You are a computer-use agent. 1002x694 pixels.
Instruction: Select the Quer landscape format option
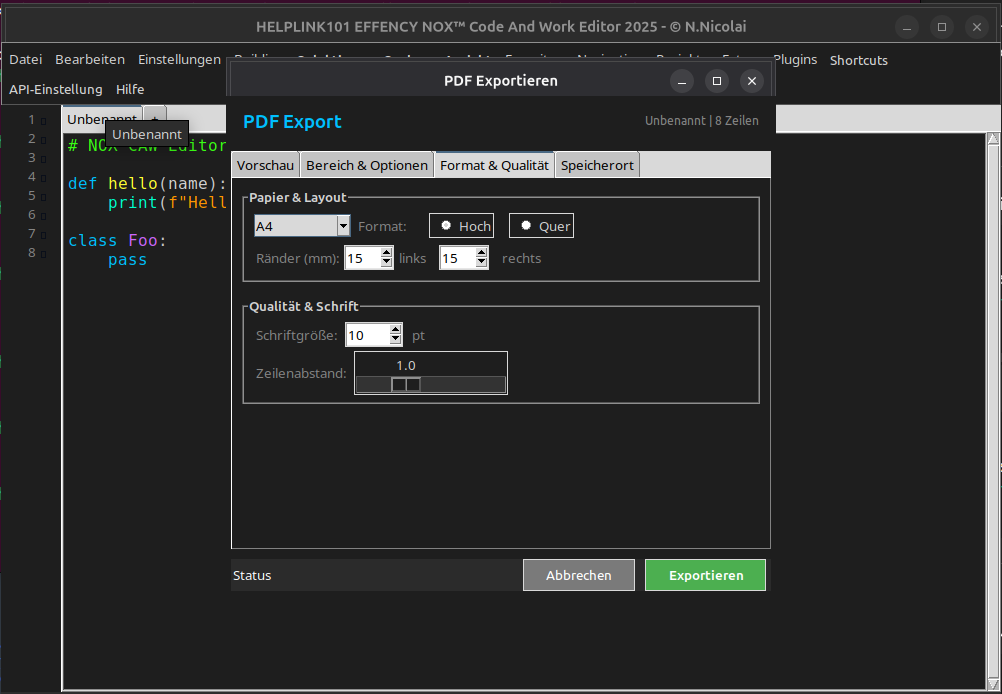click(541, 226)
